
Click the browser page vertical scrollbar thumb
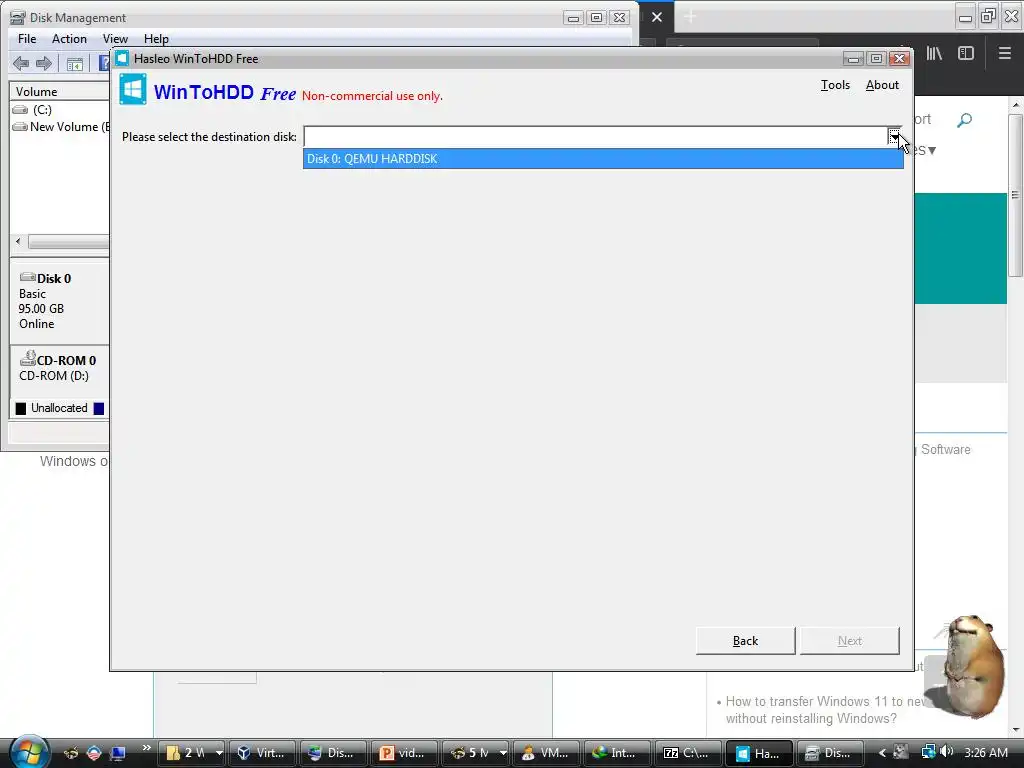point(1015,195)
